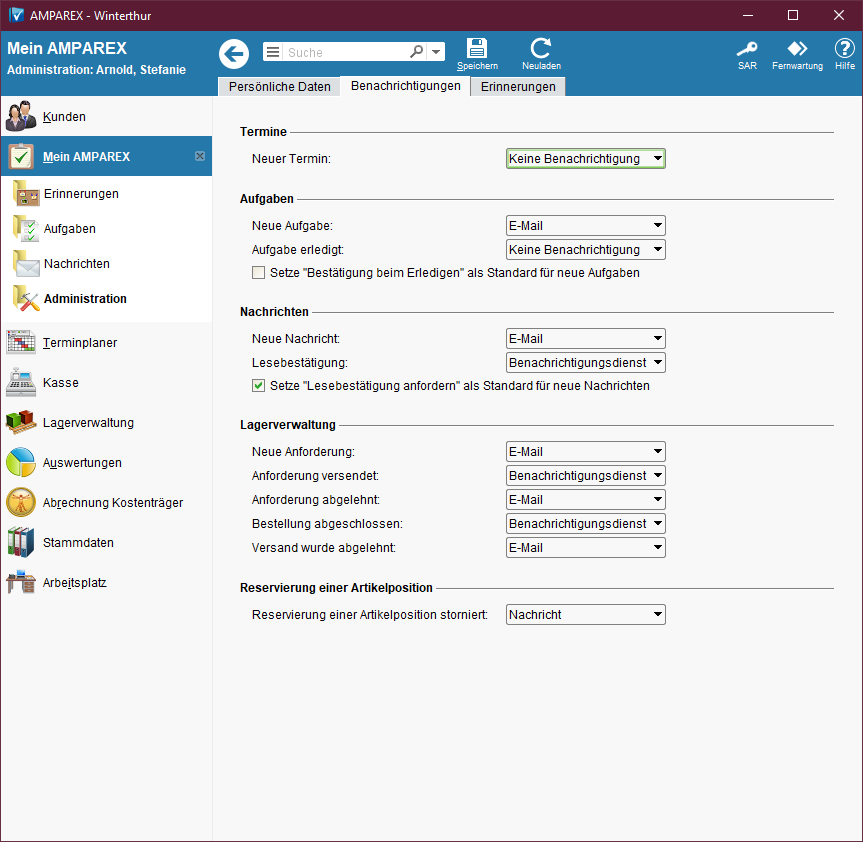Enable "Bestätigung beim Erledigen" checkbox
The width and height of the screenshot is (863, 842).
[x=258, y=273]
